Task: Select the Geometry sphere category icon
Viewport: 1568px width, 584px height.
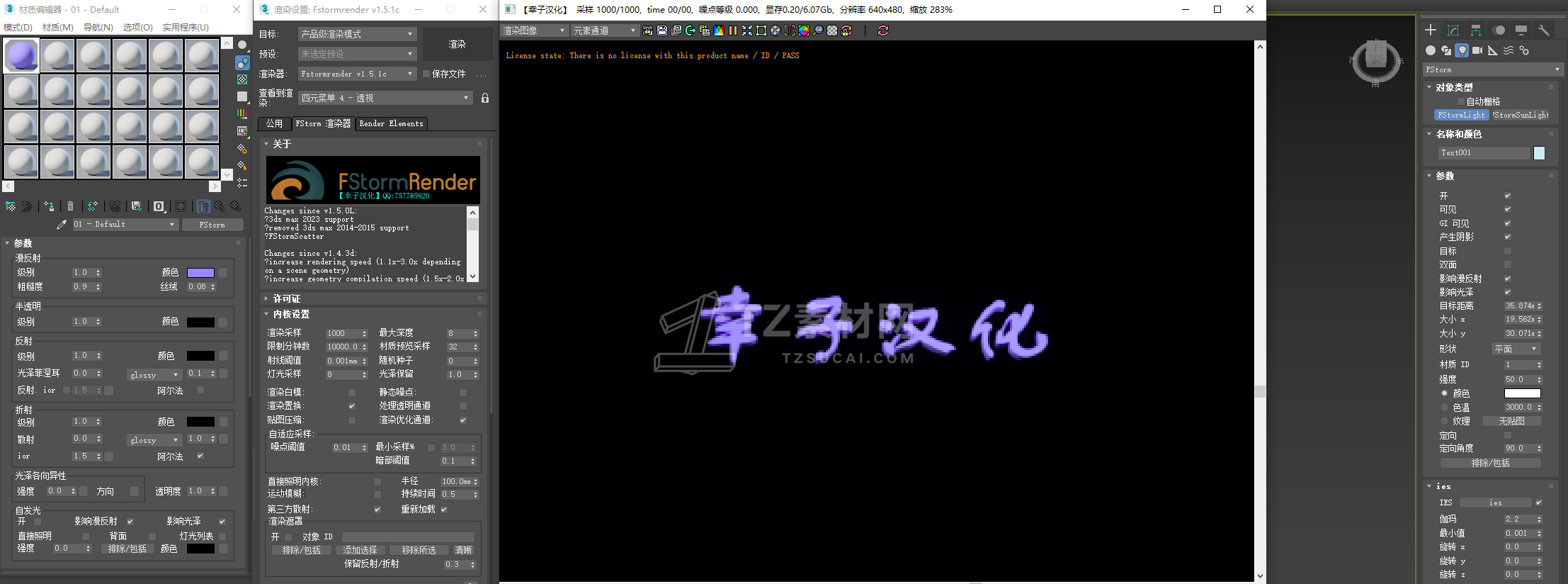Action: click(x=1431, y=50)
